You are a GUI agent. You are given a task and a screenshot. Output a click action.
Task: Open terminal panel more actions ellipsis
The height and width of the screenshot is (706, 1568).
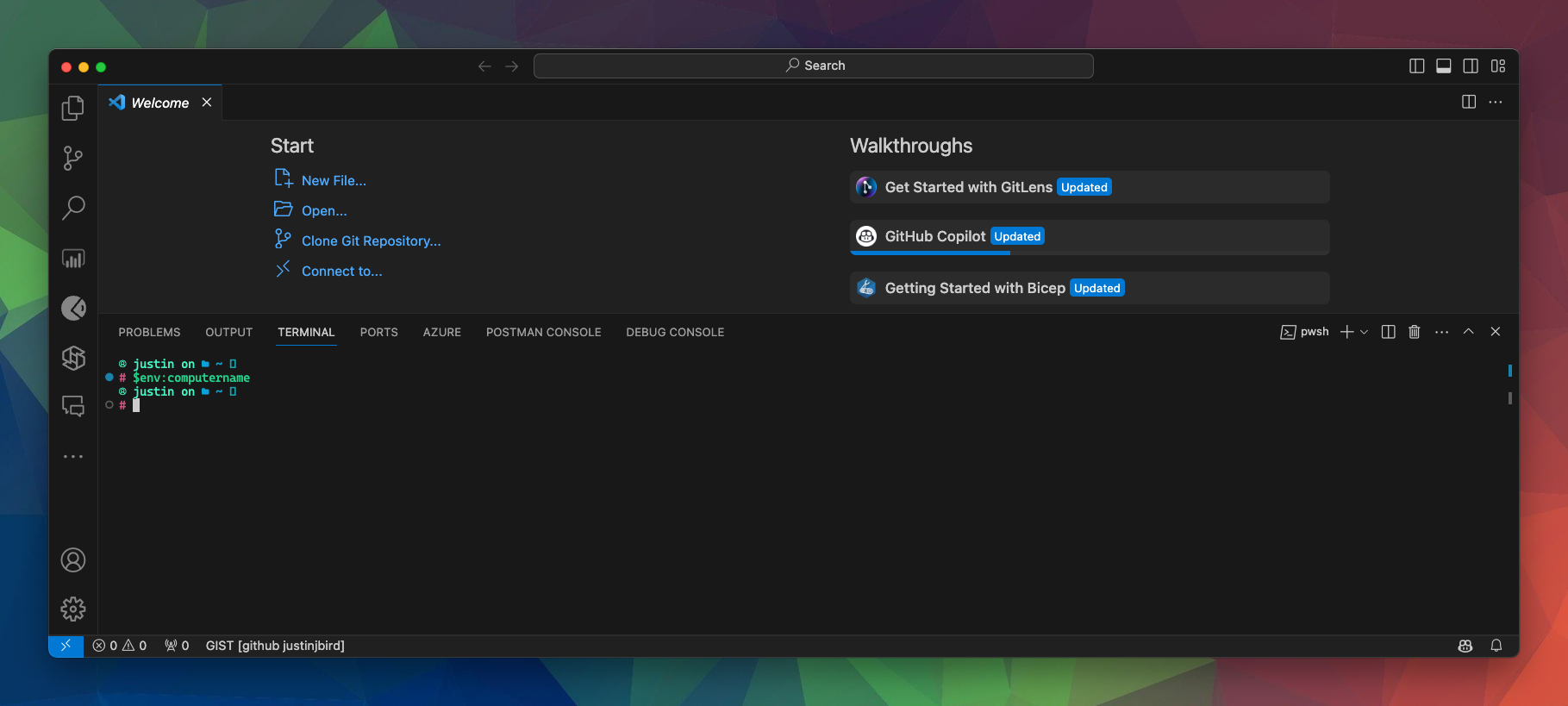(1441, 332)
